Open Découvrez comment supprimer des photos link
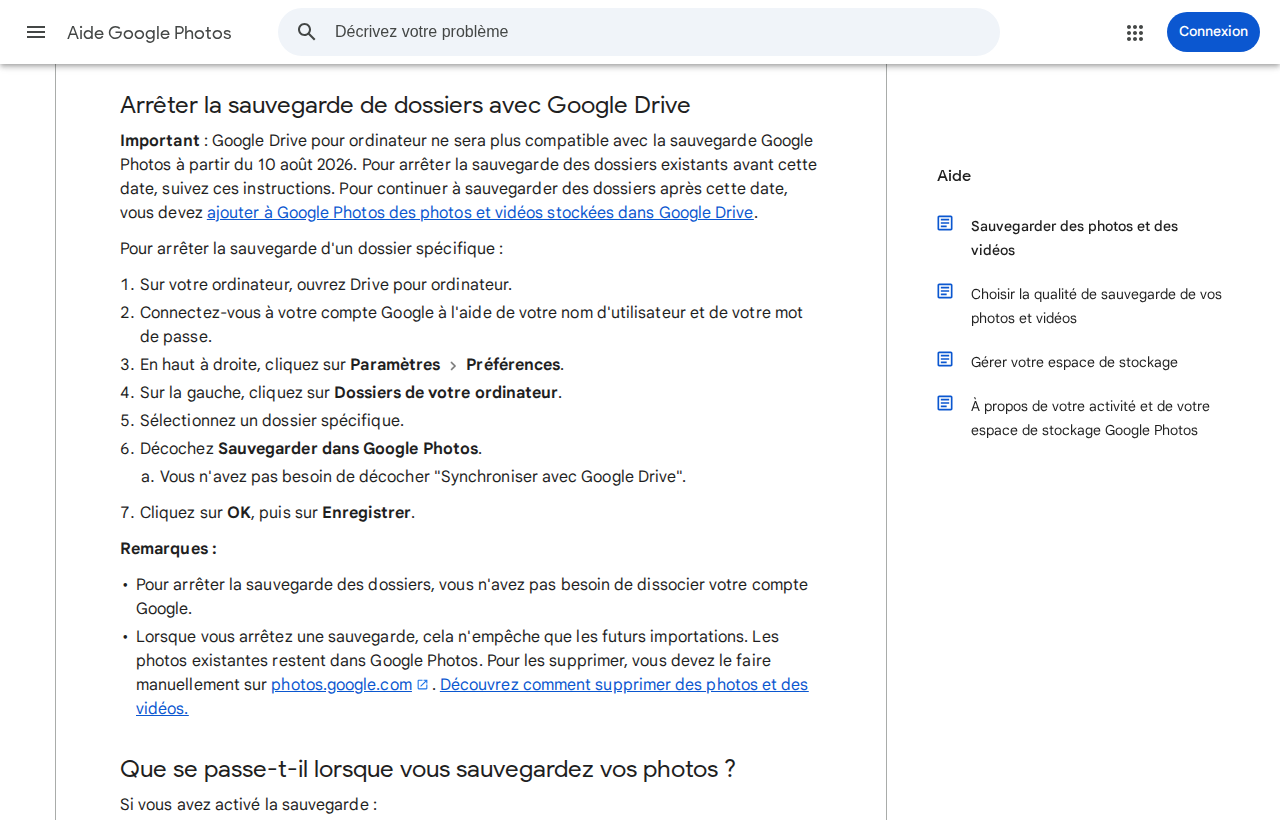The height and width of the screenshot is (820, 1280). click(x=472, y=696)
